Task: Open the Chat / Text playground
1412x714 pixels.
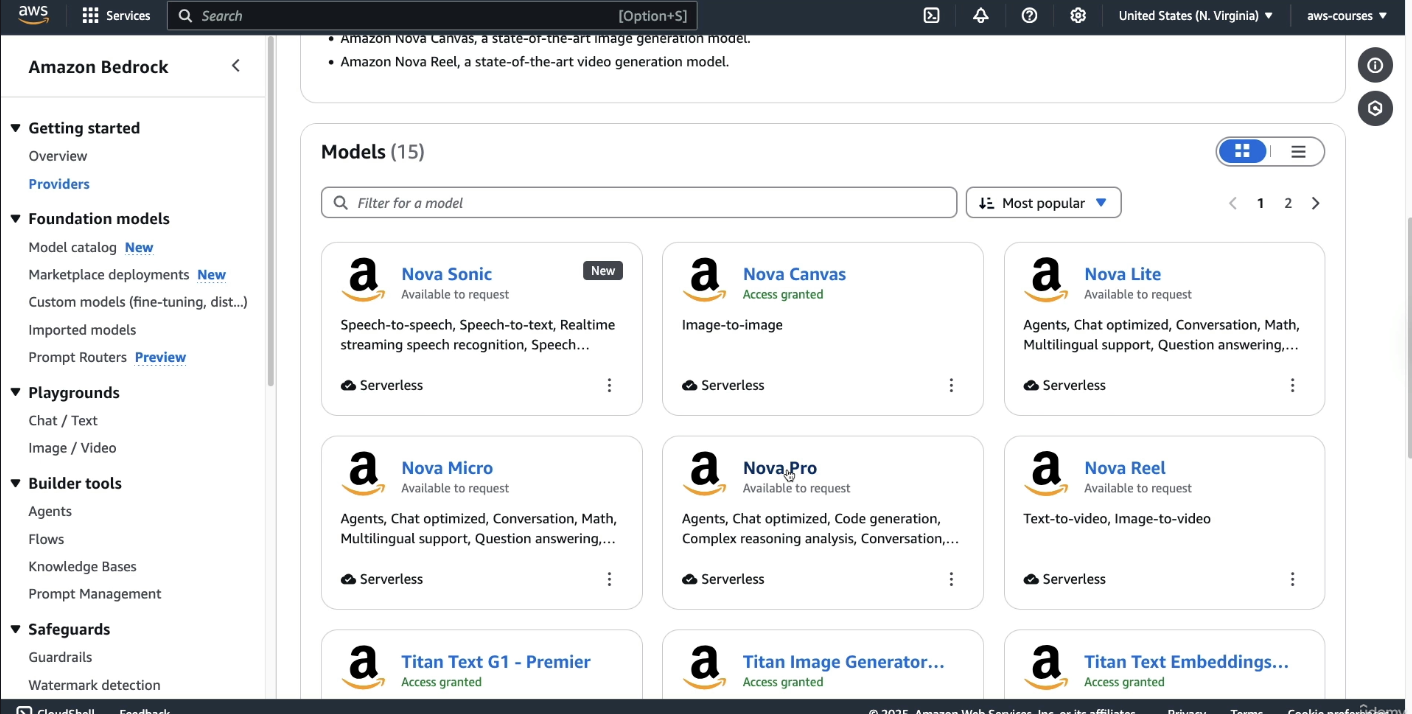Action: (63, 421)
